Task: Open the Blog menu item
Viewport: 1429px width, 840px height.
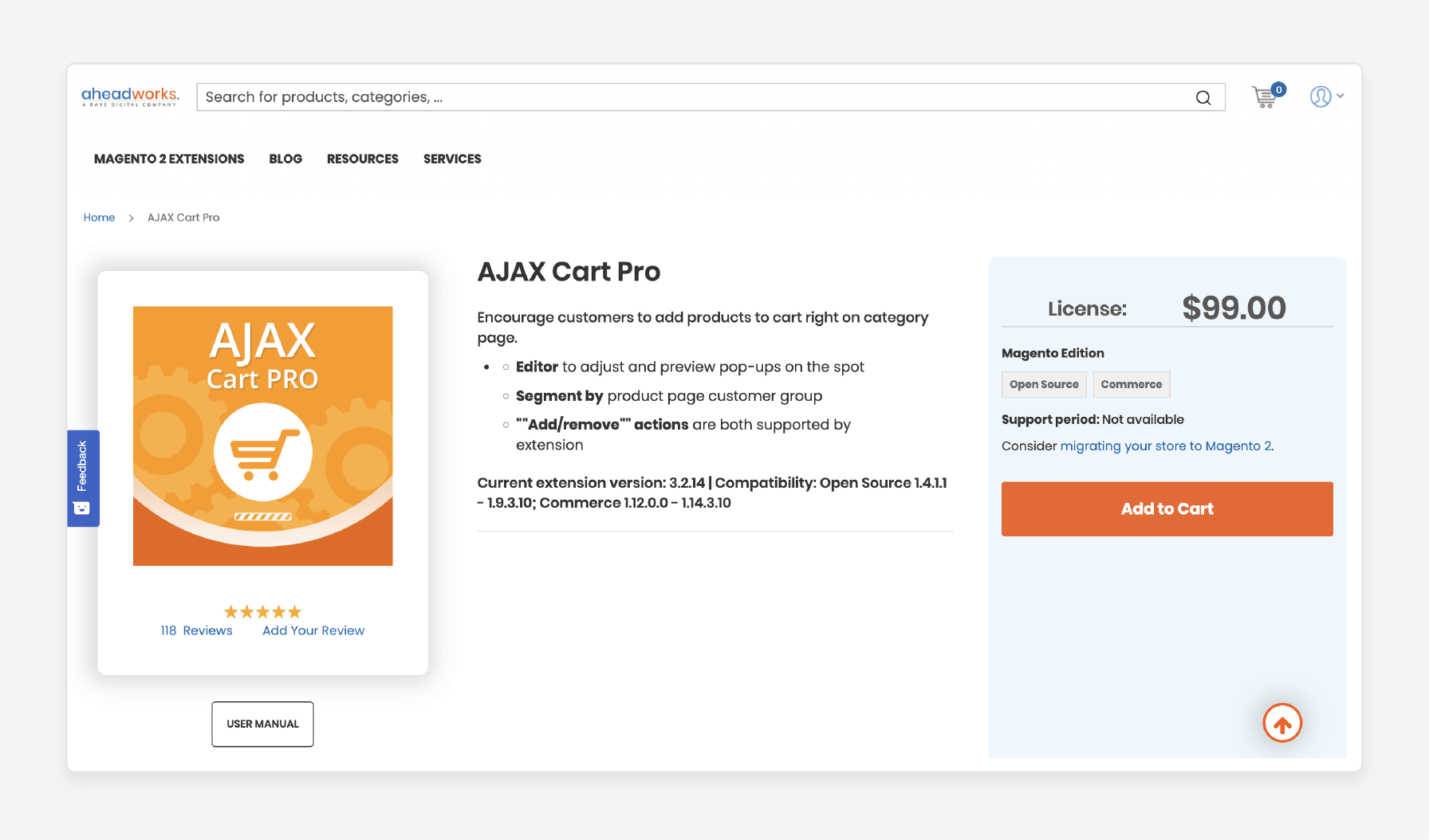Action: (285, 159)
